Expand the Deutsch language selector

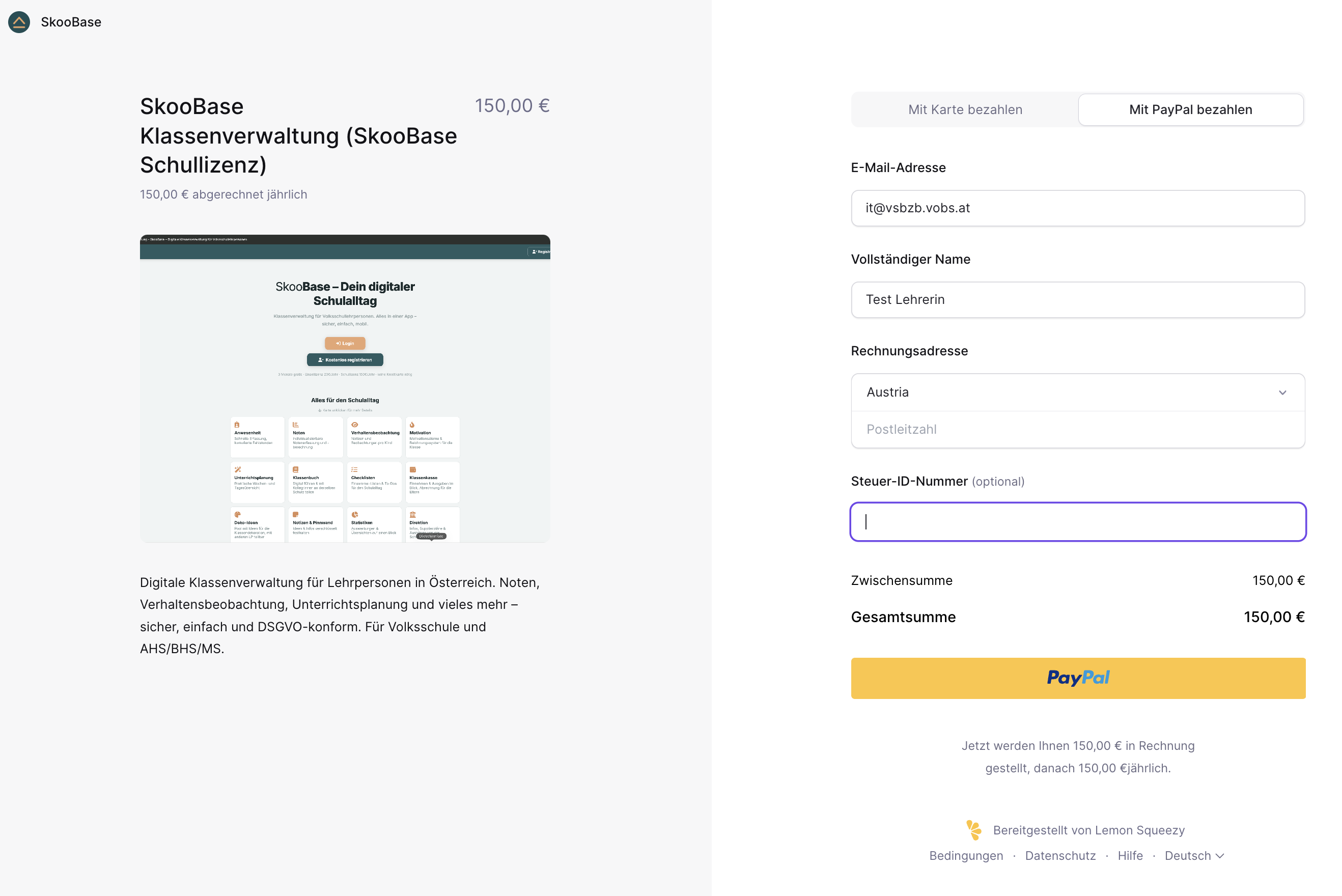click(x=1194, y=855)
